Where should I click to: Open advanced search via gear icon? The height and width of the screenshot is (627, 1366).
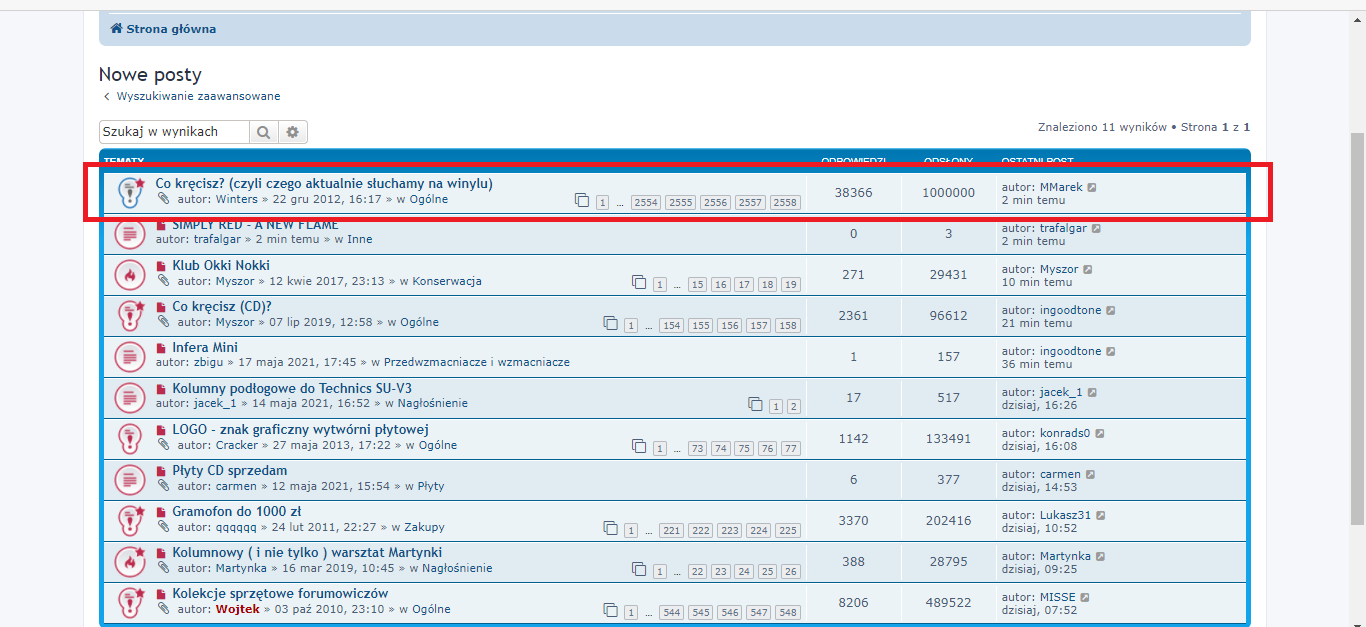coord(293,132)
